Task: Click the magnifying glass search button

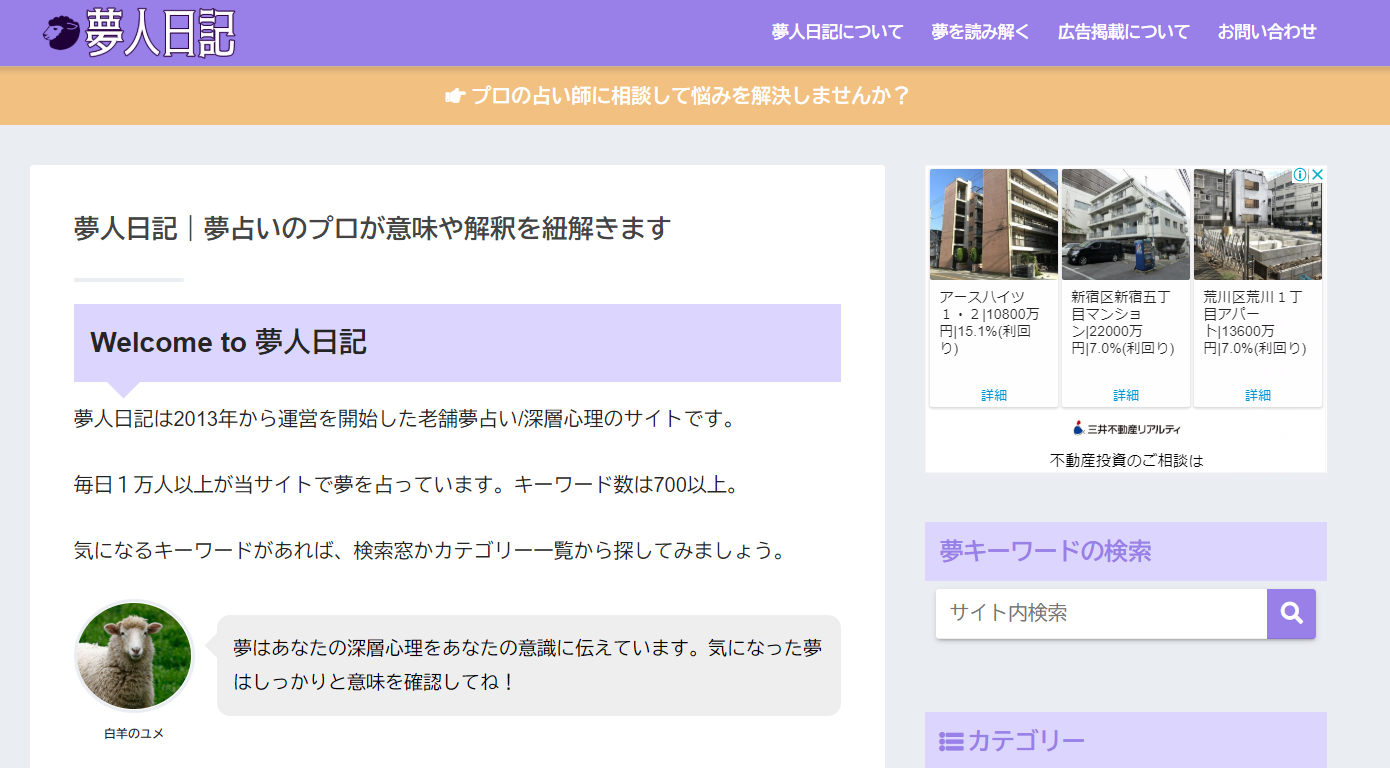Action: 1291,613
